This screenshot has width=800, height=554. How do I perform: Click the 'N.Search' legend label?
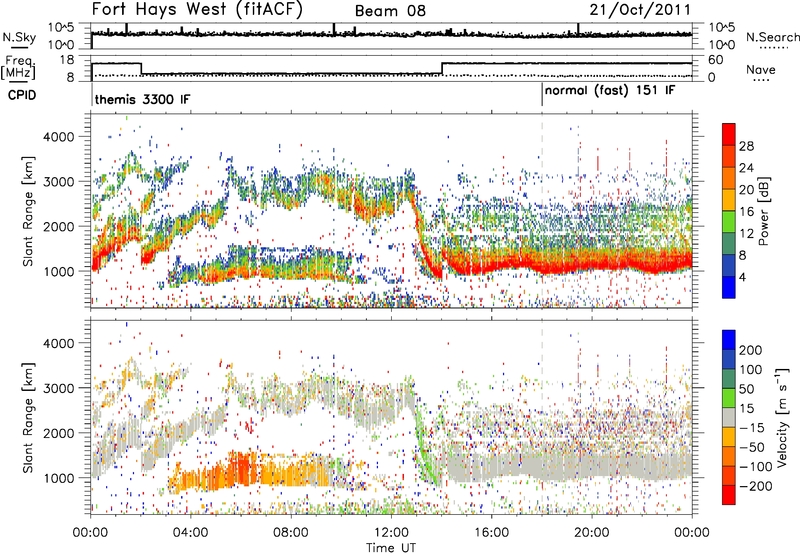click(772, 37)
